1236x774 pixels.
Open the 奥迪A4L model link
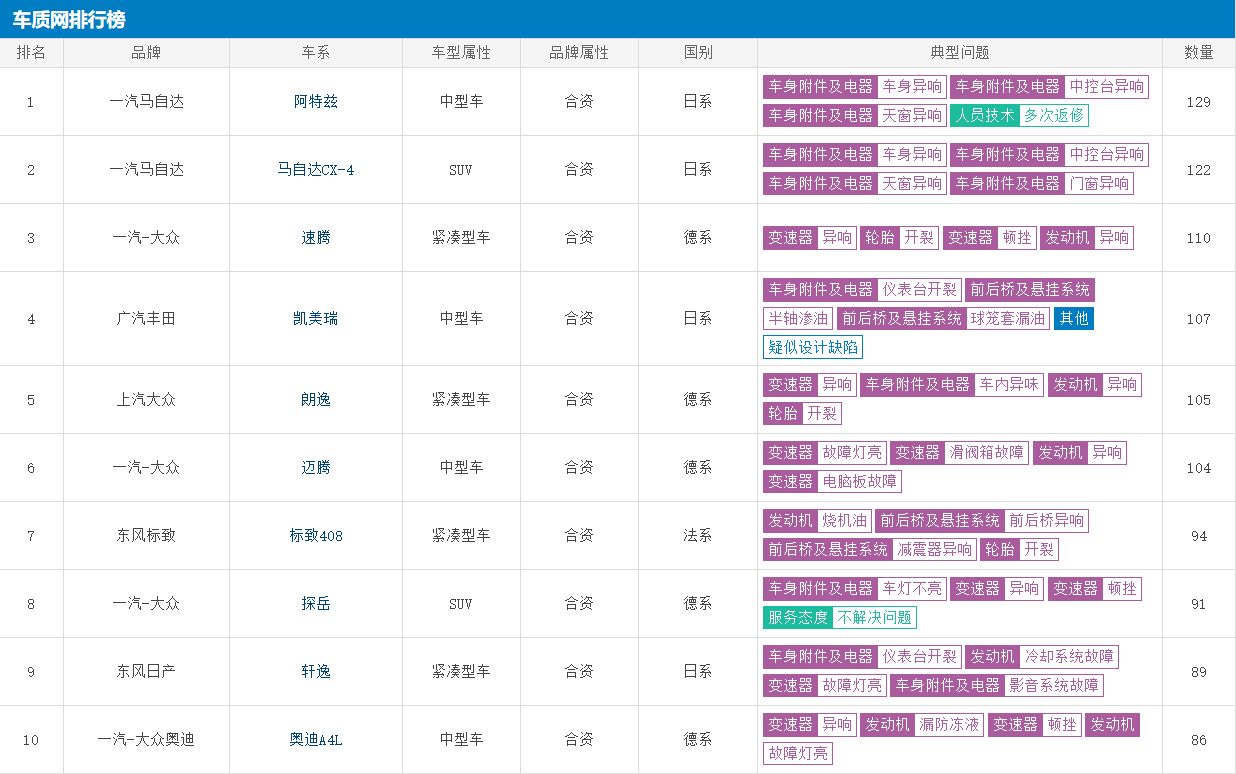[x=315, y=740]
